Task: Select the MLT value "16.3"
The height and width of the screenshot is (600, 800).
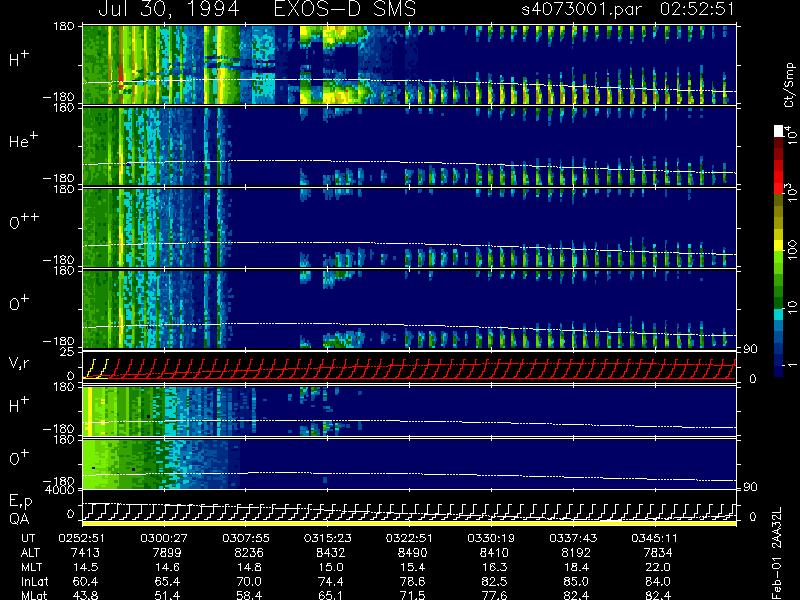Action: point(494,567)
